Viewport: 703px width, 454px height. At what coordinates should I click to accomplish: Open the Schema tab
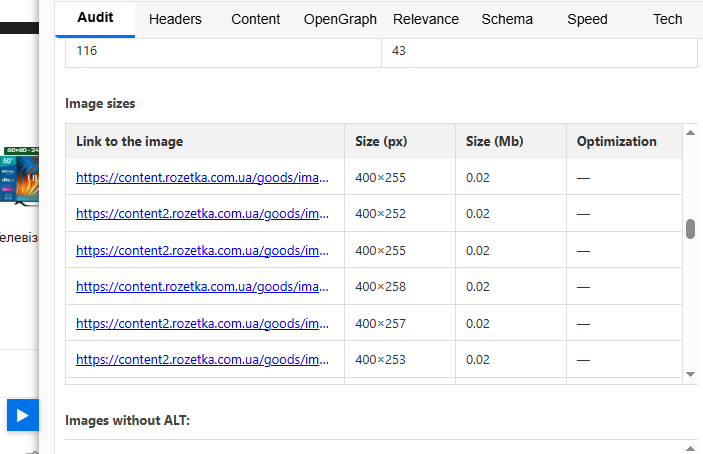tap(507, 19)
